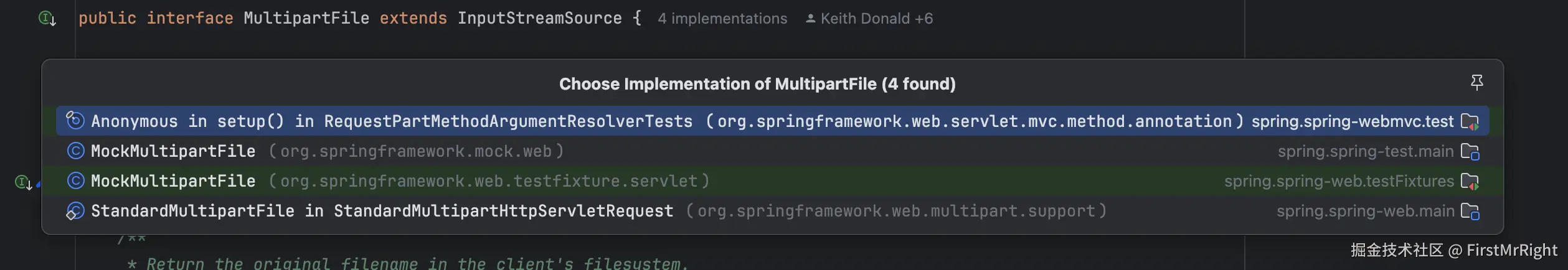Pin the Choose Implementation popup

click(1476, 82)
